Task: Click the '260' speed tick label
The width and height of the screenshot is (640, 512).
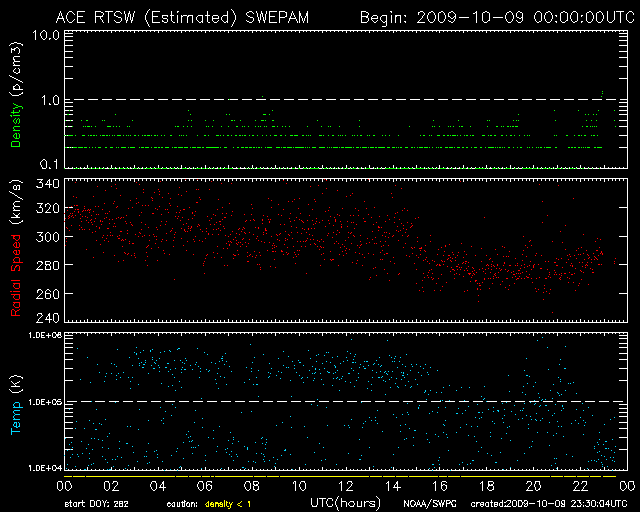Action: [x=48, y=294]
